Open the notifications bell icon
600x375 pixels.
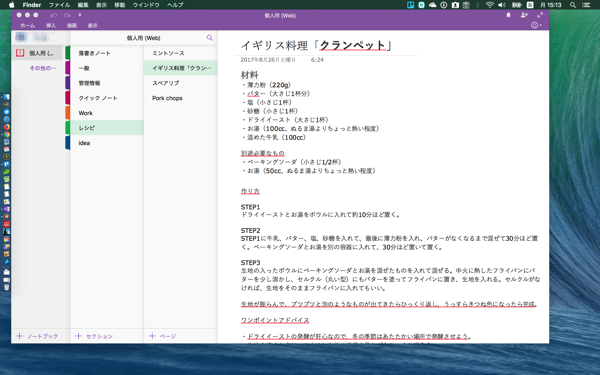coord(509,15)
